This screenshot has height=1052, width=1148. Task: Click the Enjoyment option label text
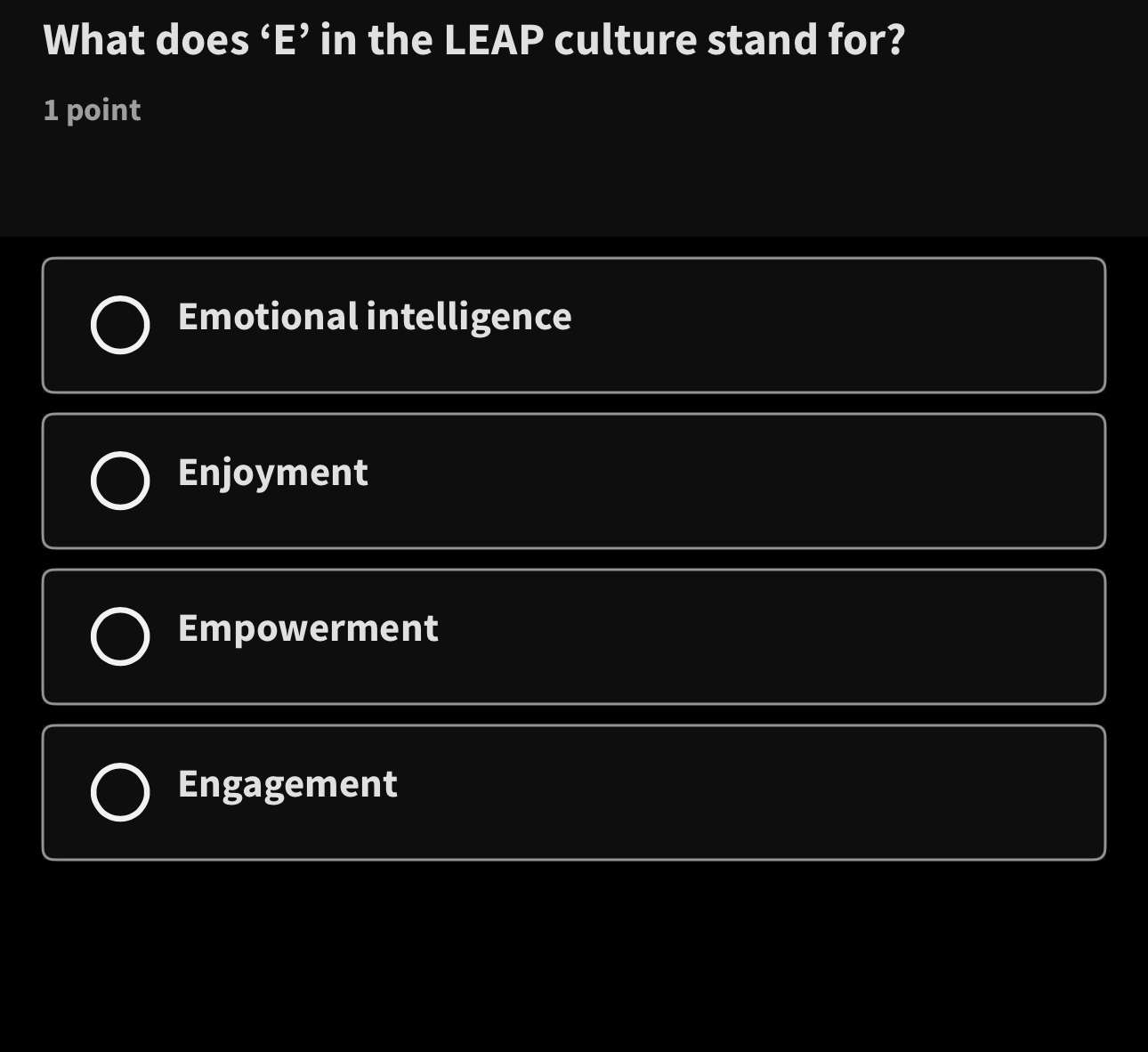(271, 473)
